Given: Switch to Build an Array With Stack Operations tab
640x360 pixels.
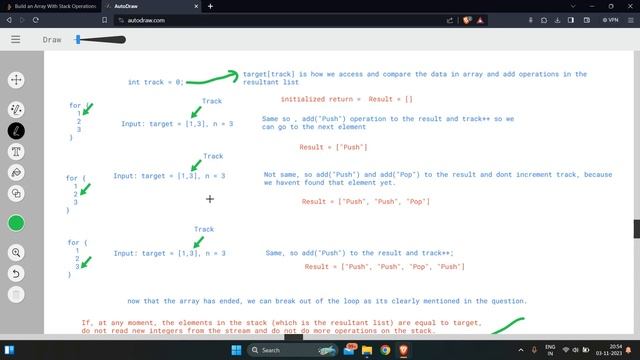Looking at the screenshot, I should click(x=51, y=6).
